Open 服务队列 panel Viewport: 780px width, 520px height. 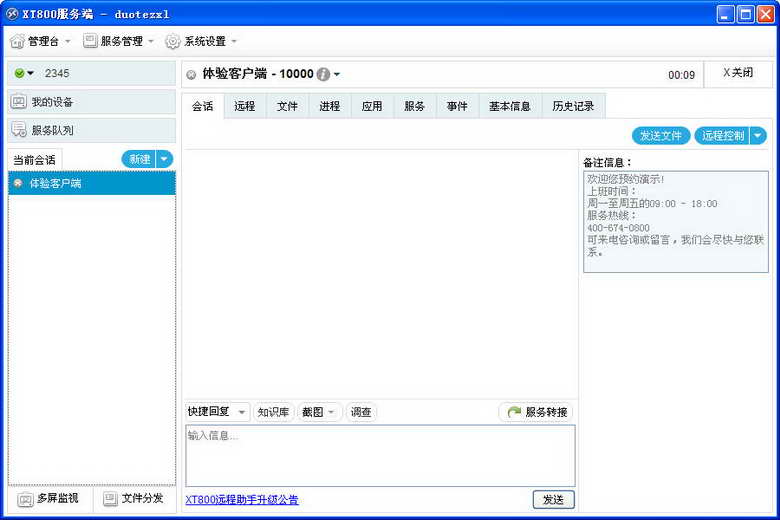(92, 130)
